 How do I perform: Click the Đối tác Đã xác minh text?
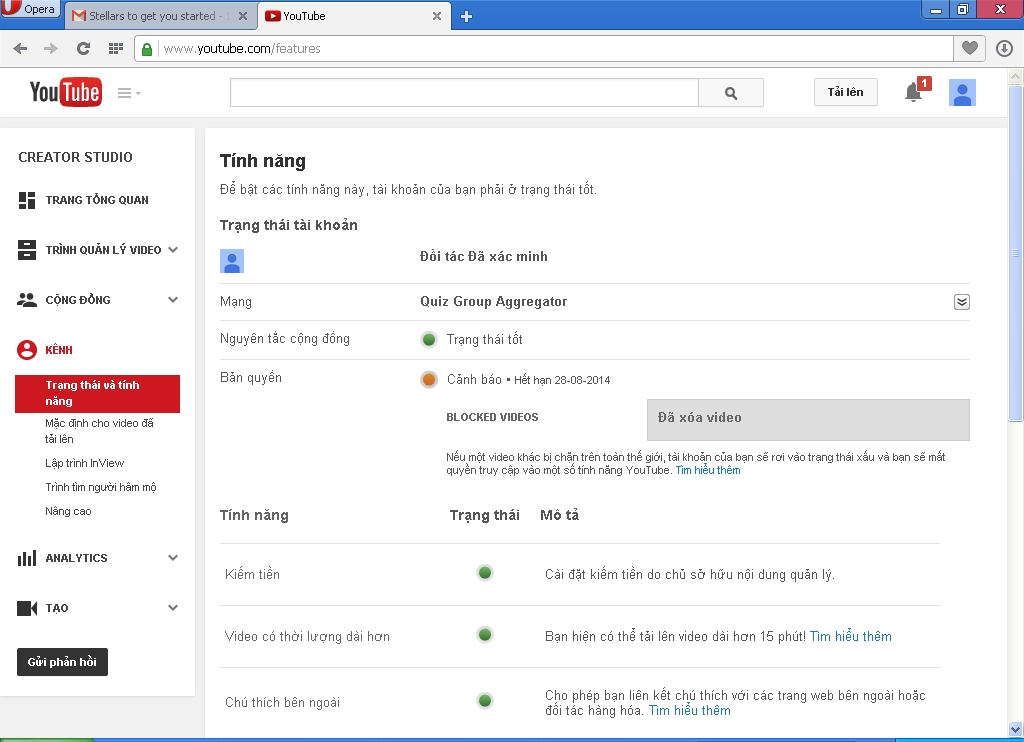(484, 257)
